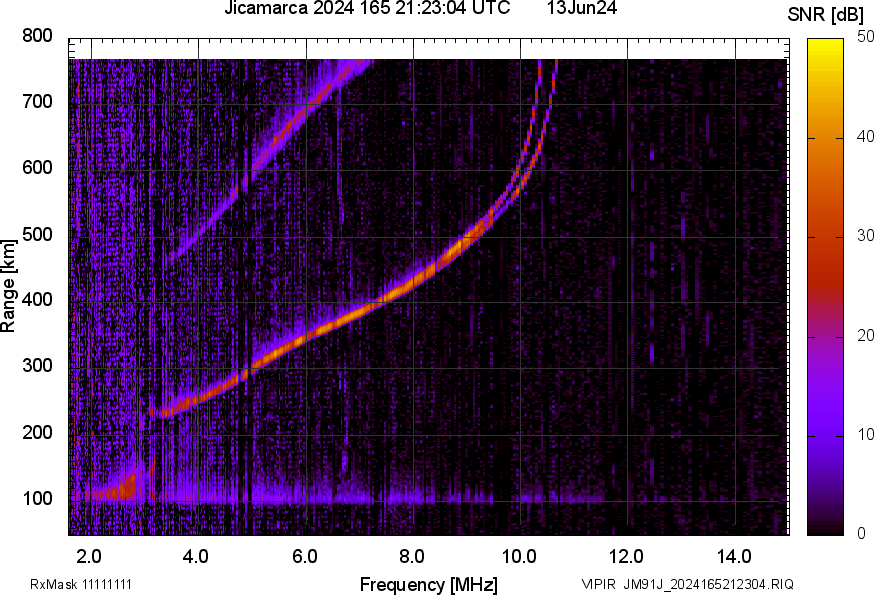Click the SNR [dB] colorbar title
This screenshot has width=874, height=595.
[x=826, y=16]
